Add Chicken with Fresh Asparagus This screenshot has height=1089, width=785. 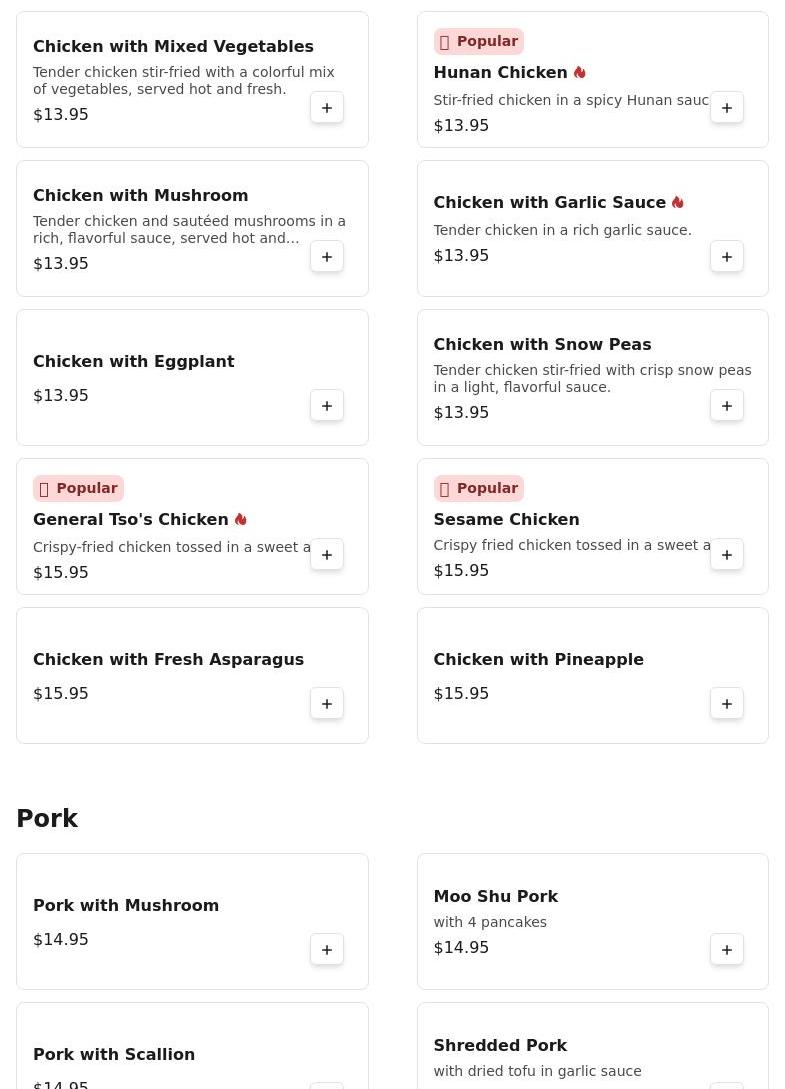pyautogui.click(x=327, y=704)
